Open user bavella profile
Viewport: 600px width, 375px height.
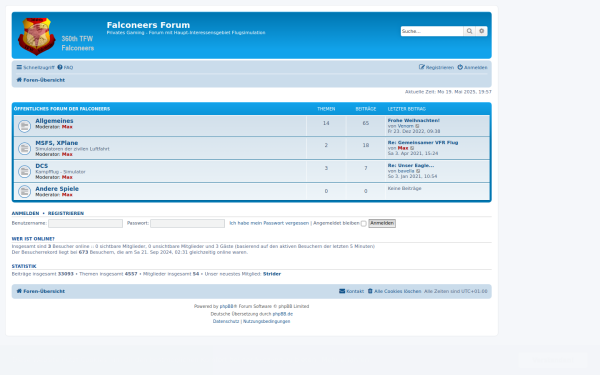406,171
